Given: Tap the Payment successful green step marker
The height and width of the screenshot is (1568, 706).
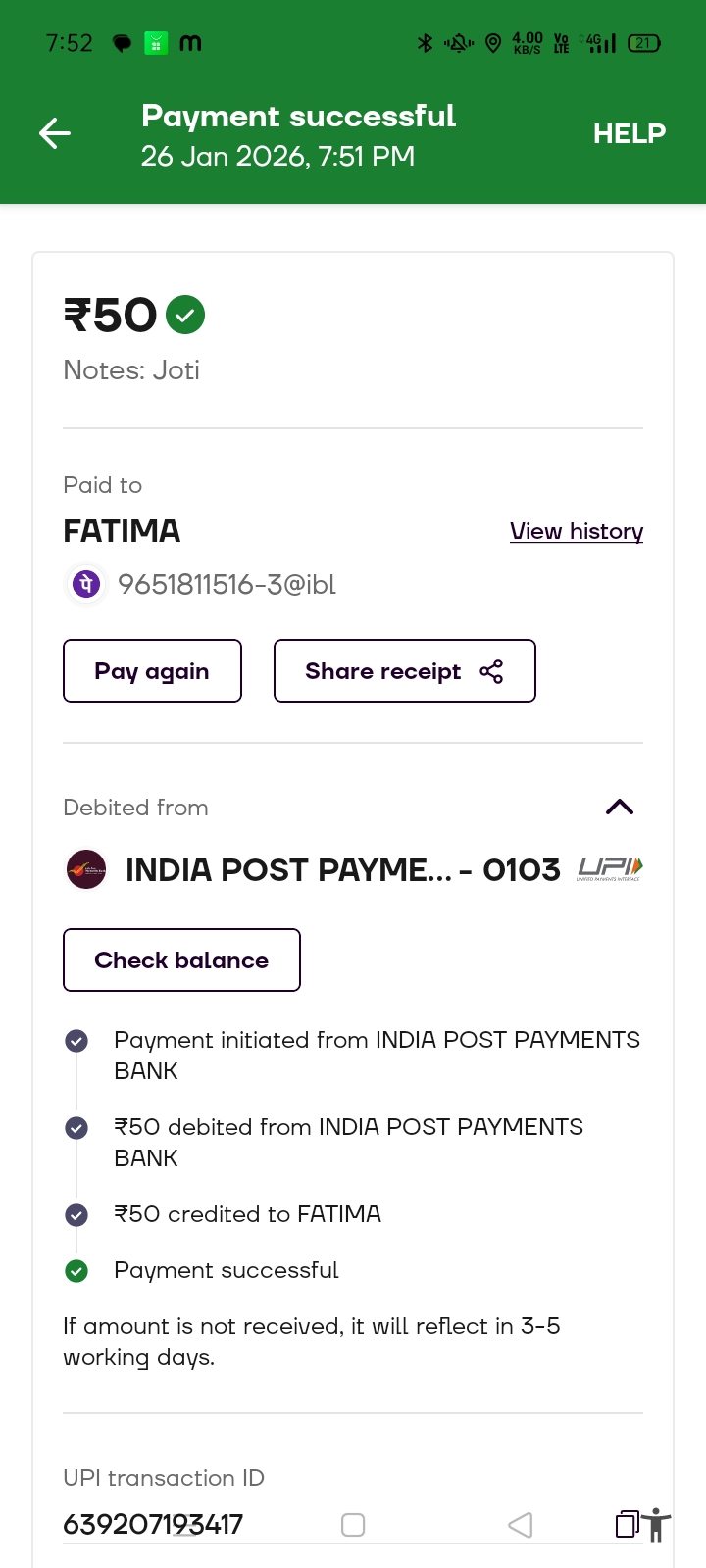Looking at the screenshot, I should coord(76,1271).
